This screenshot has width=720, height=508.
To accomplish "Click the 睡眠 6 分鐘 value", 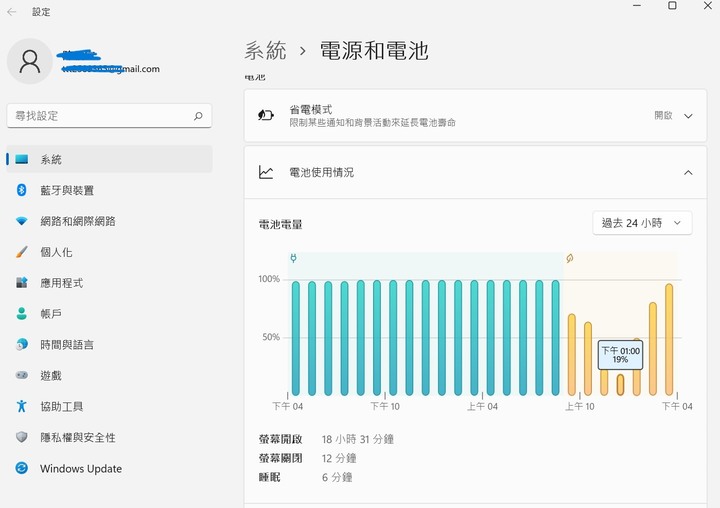I will click(337, 477).
